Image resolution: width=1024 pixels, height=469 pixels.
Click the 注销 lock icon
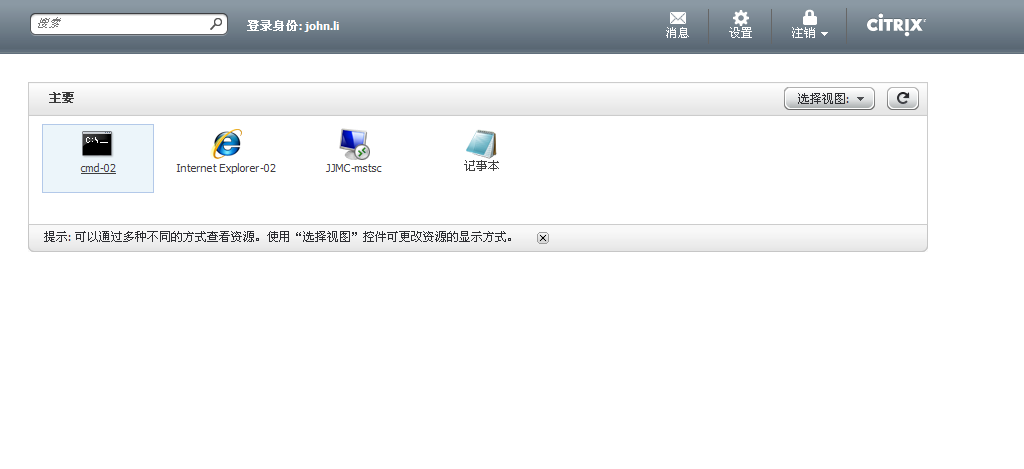[x=810, y=18]
